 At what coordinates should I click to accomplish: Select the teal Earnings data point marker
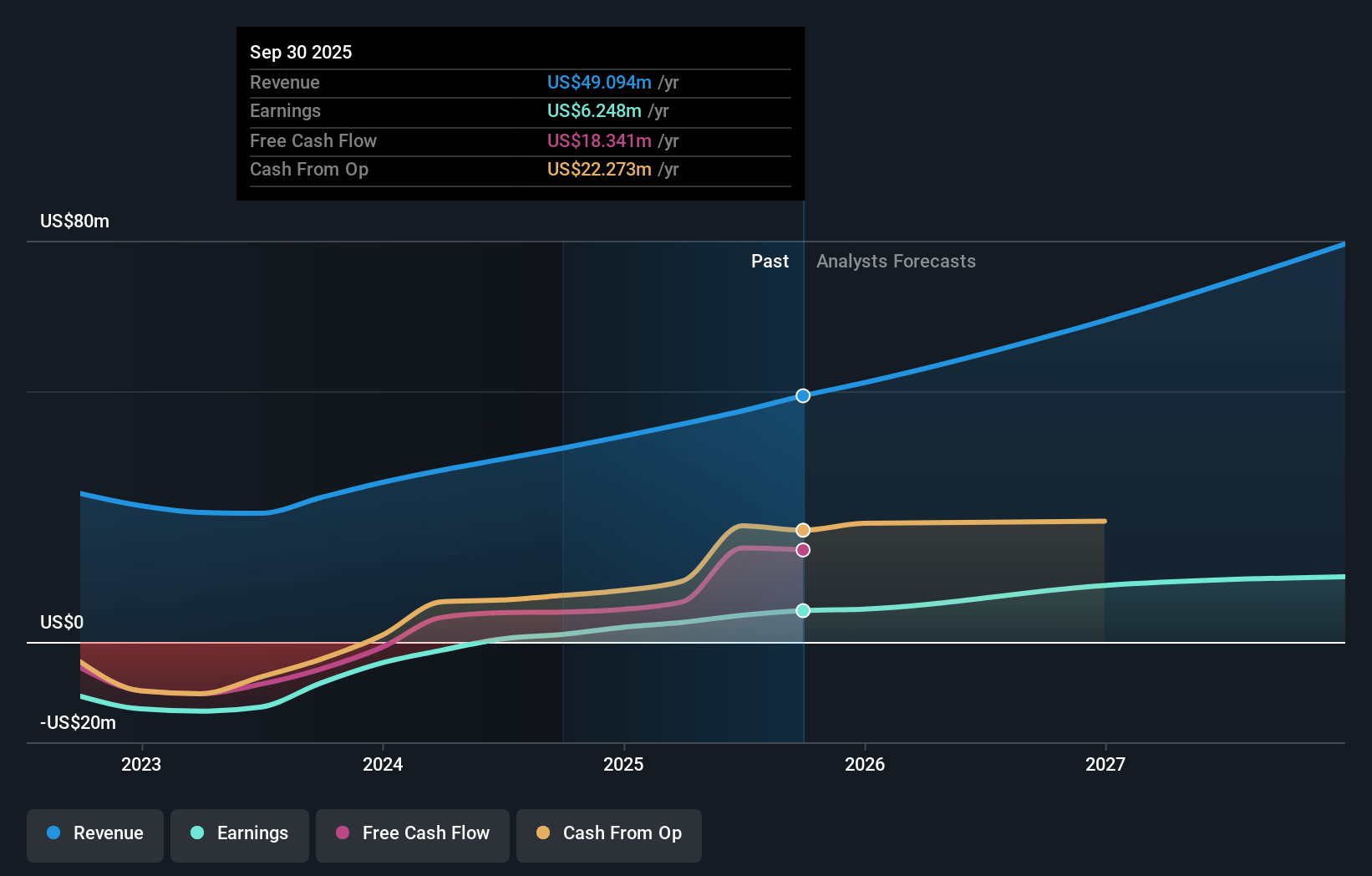[803, 611]
